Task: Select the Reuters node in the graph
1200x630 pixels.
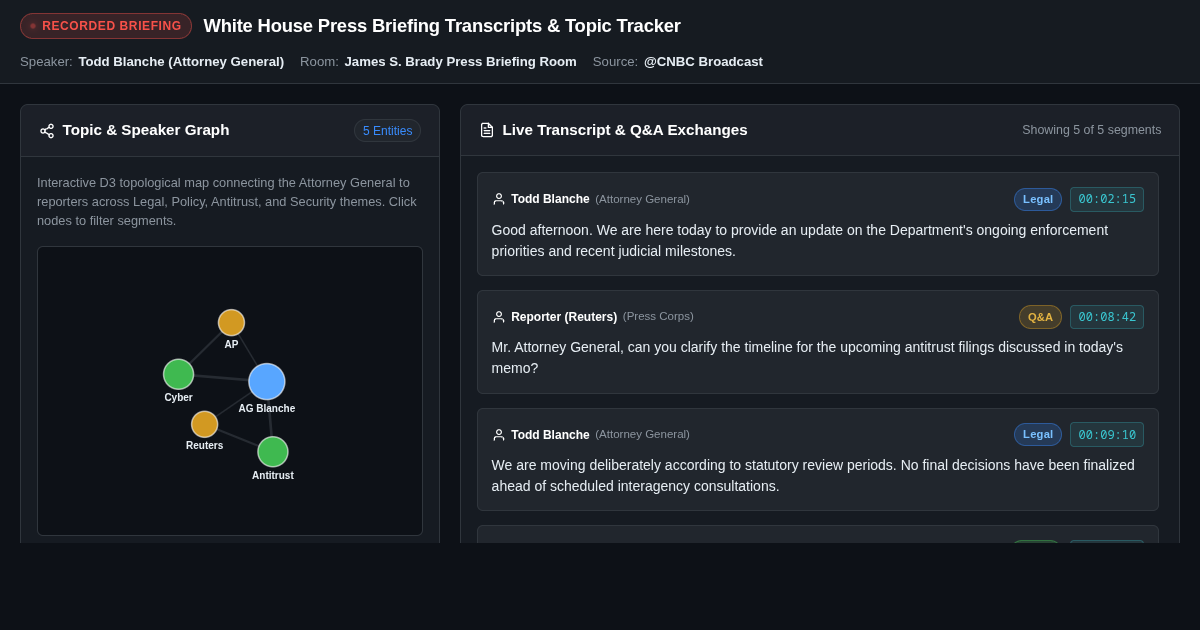Action: [x=204, y=424]
